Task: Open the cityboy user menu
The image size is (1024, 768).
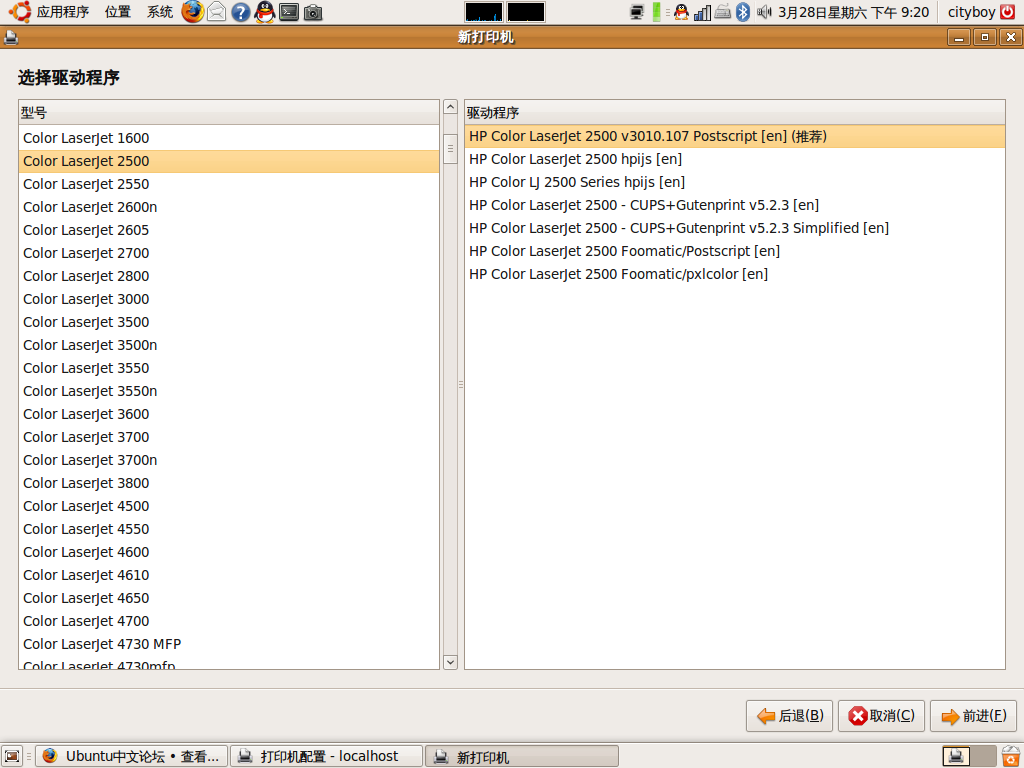Action: tap(971, 12)
